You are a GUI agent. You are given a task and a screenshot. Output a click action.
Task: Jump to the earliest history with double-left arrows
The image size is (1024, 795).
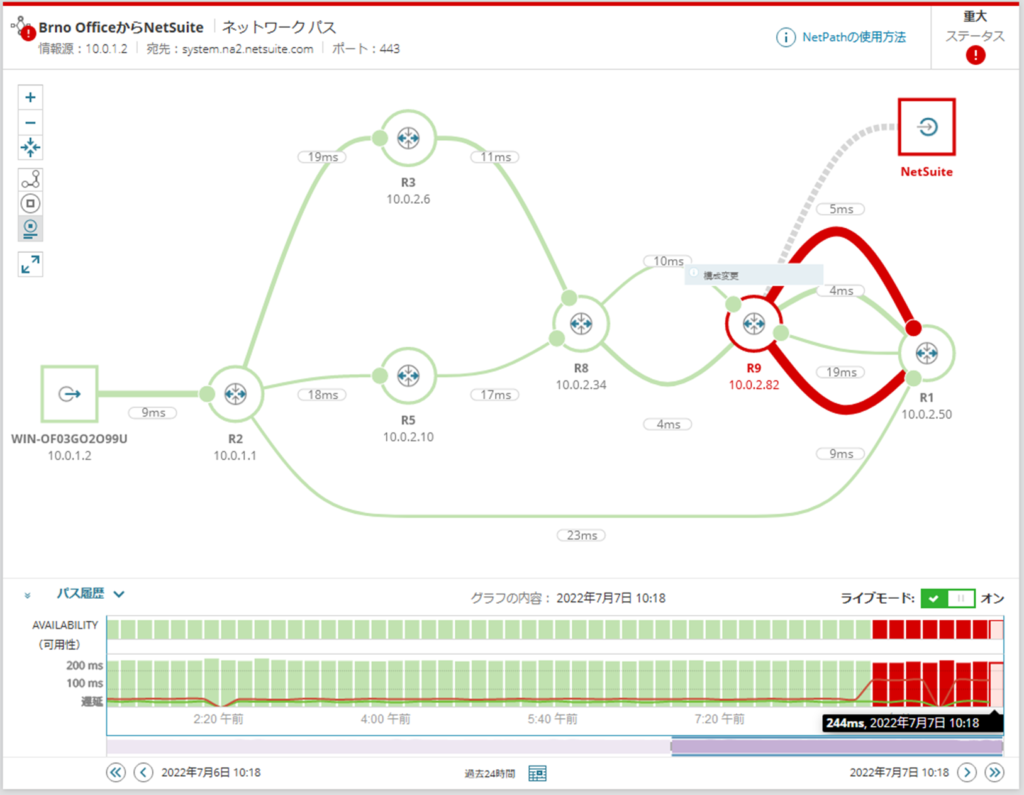[116, 773]
